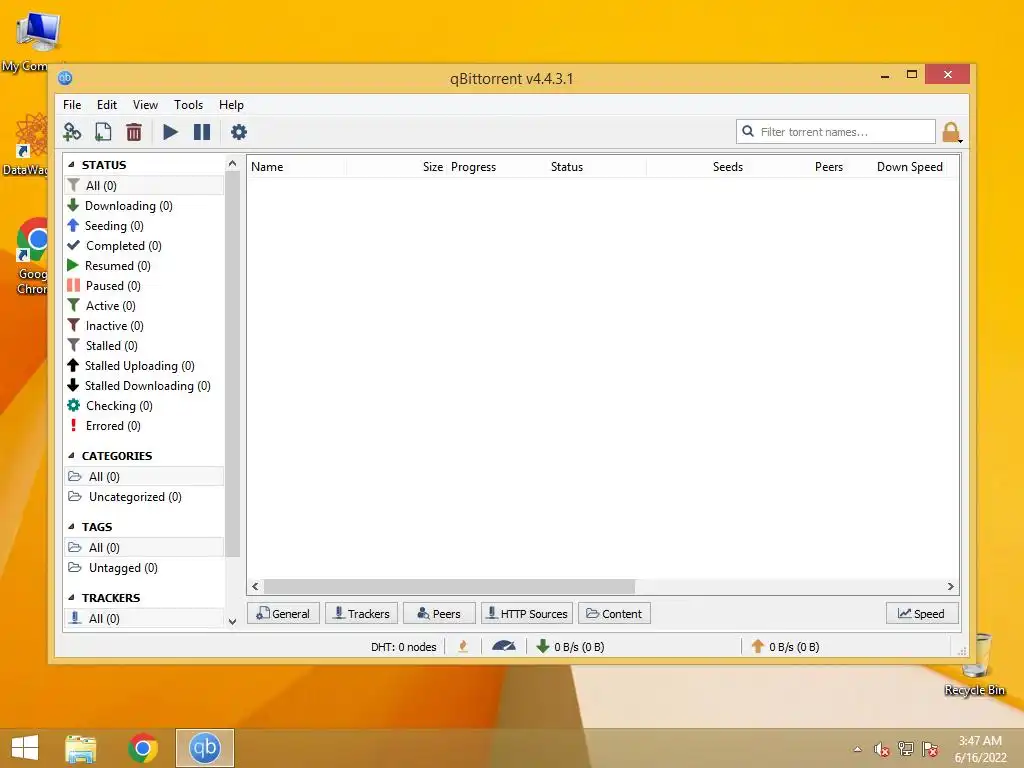Click the horizontal scrollbar thumb
The height and width of the screenshot is (768, 1024).
(x=449, y=586)
